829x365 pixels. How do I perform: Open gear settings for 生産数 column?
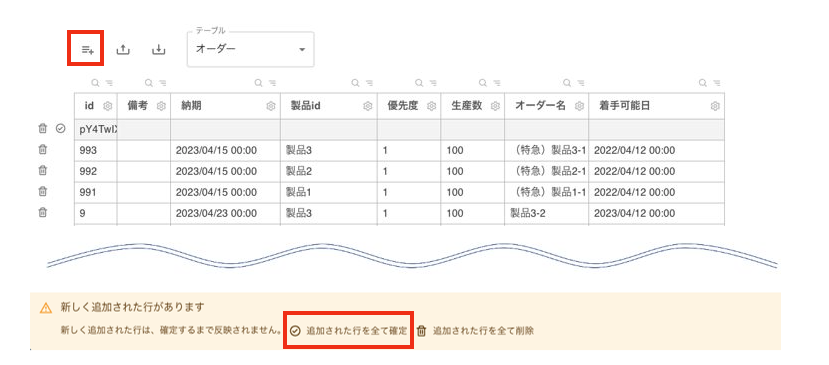pos(495,106)
